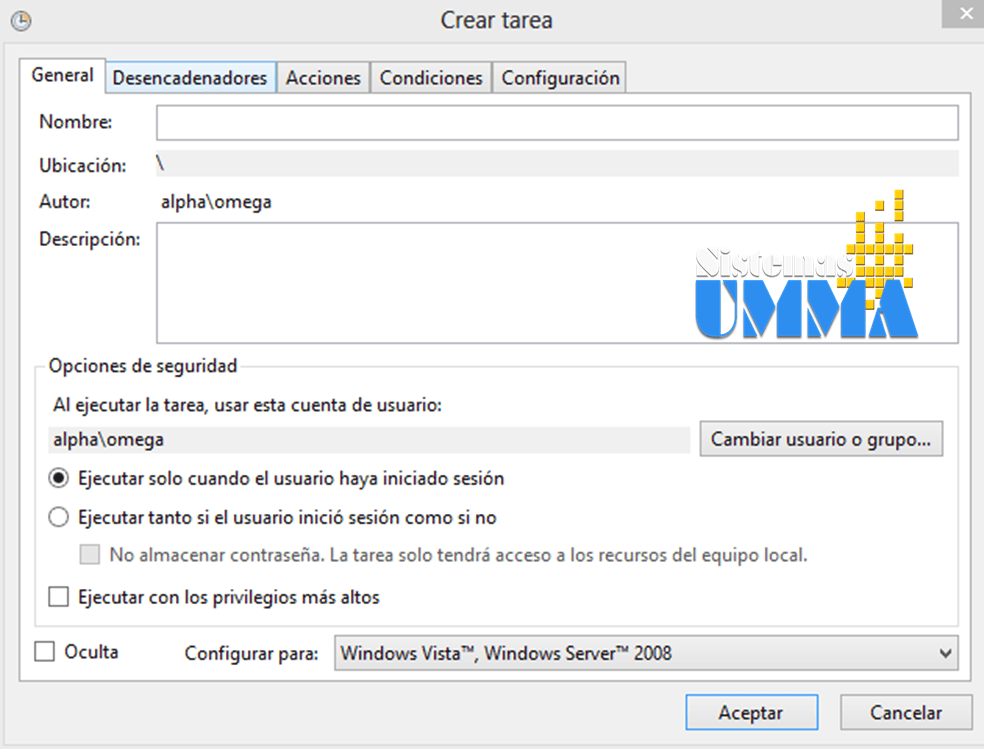This screenshot has width=984, height=749.
Task: Click the Cambiar usuario o grupo button
Action: (821, 438)
